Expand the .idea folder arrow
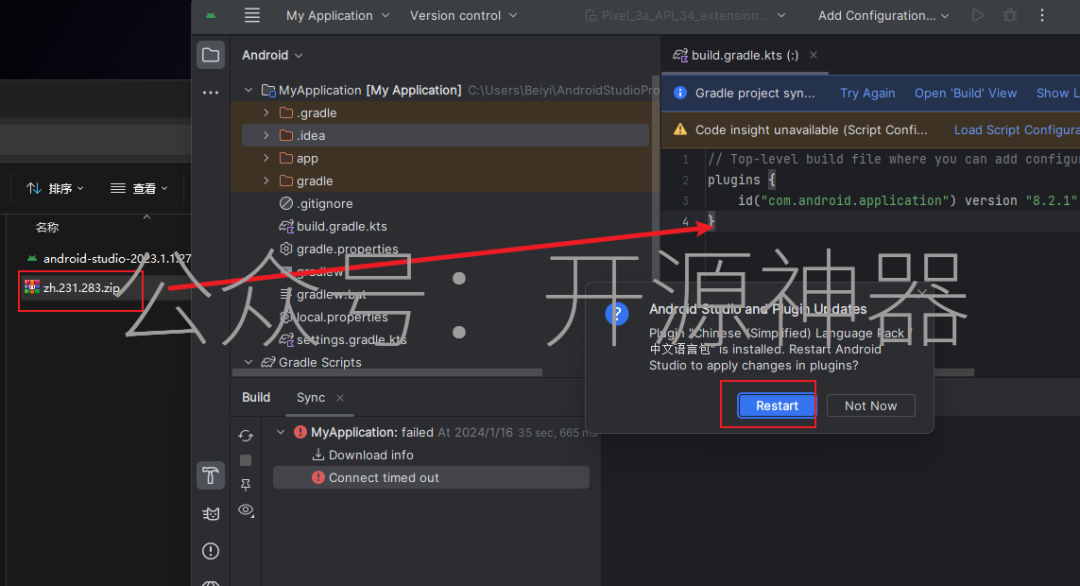Viewport: 1080px width, 586px height. pos(267,136)
